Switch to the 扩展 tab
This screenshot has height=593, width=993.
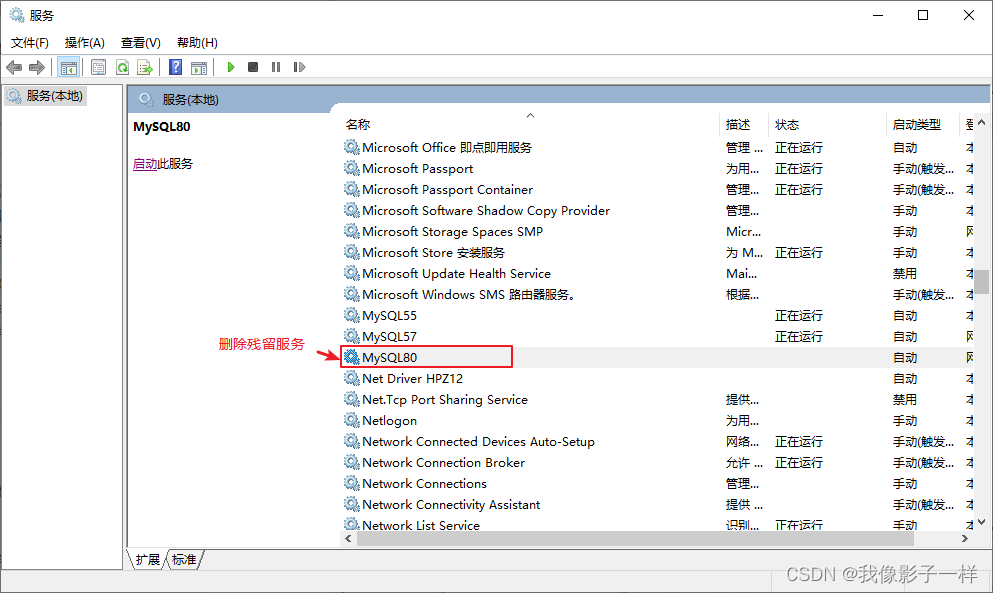[148, 559]
